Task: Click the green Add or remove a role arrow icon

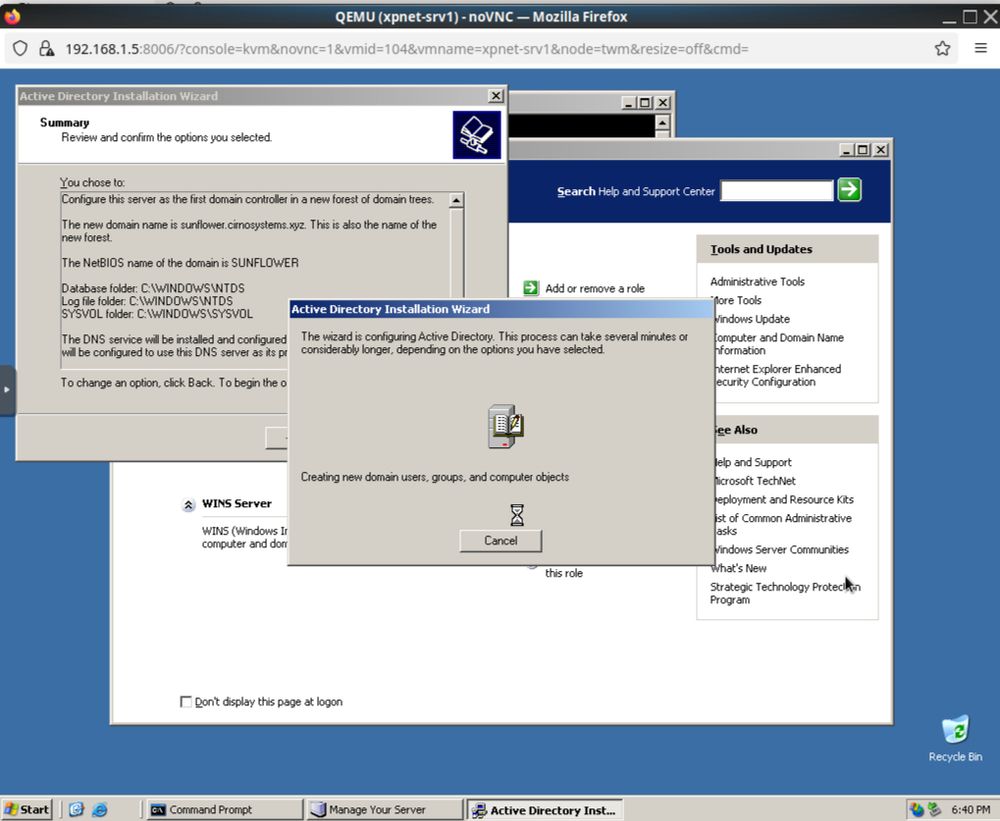Action: (x=531, y=288)
